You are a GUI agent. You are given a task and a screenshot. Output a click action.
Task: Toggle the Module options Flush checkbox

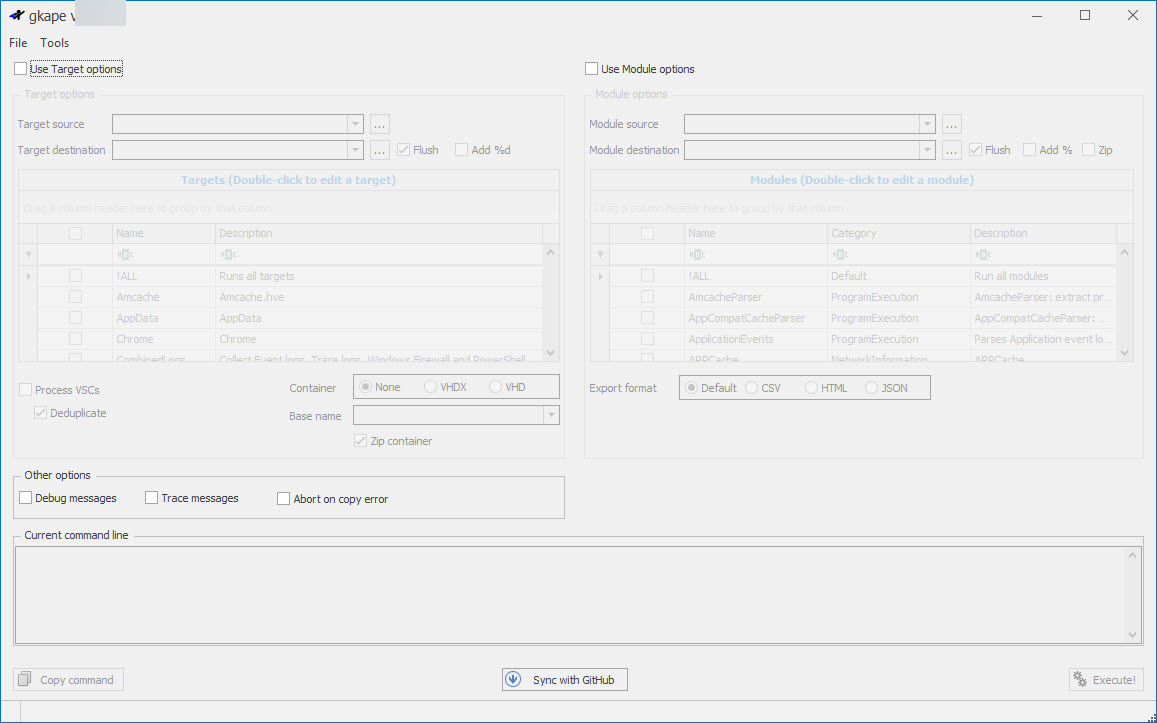(x=975, y=150)
